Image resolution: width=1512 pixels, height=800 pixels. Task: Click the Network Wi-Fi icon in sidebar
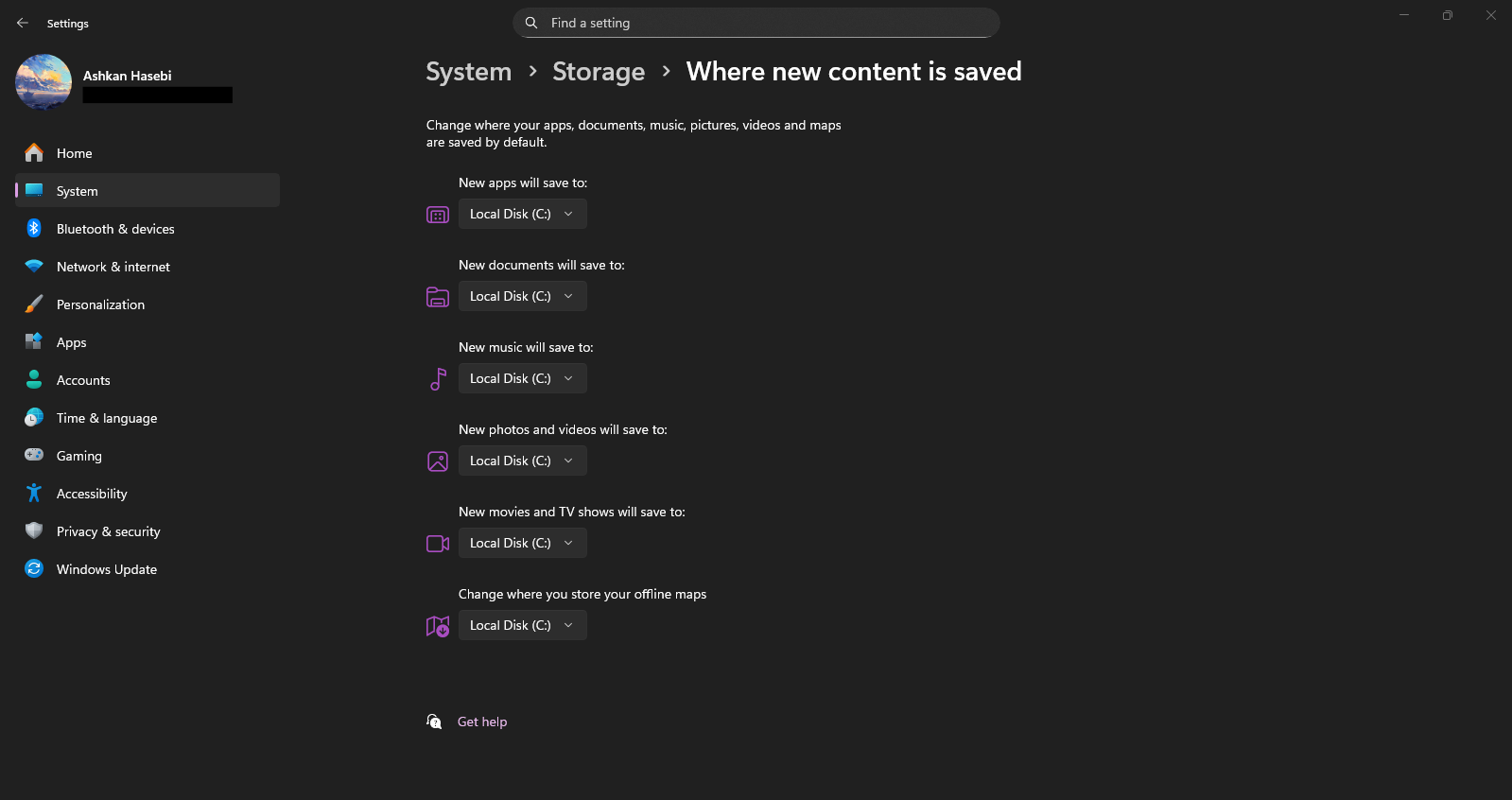34,267
